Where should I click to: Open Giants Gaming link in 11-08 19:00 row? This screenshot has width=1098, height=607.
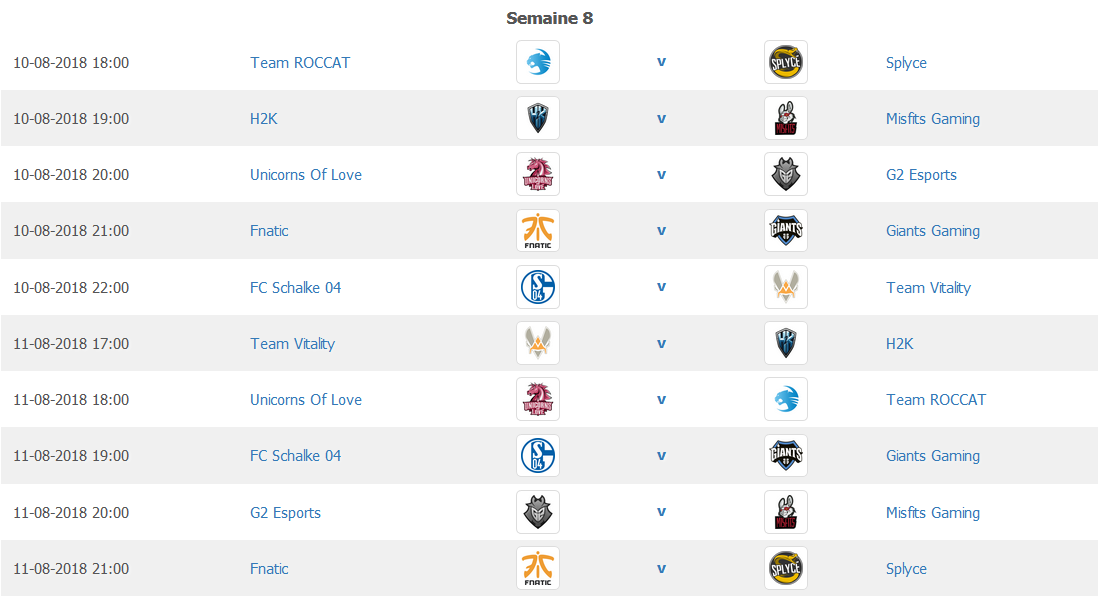coord(933,456)
